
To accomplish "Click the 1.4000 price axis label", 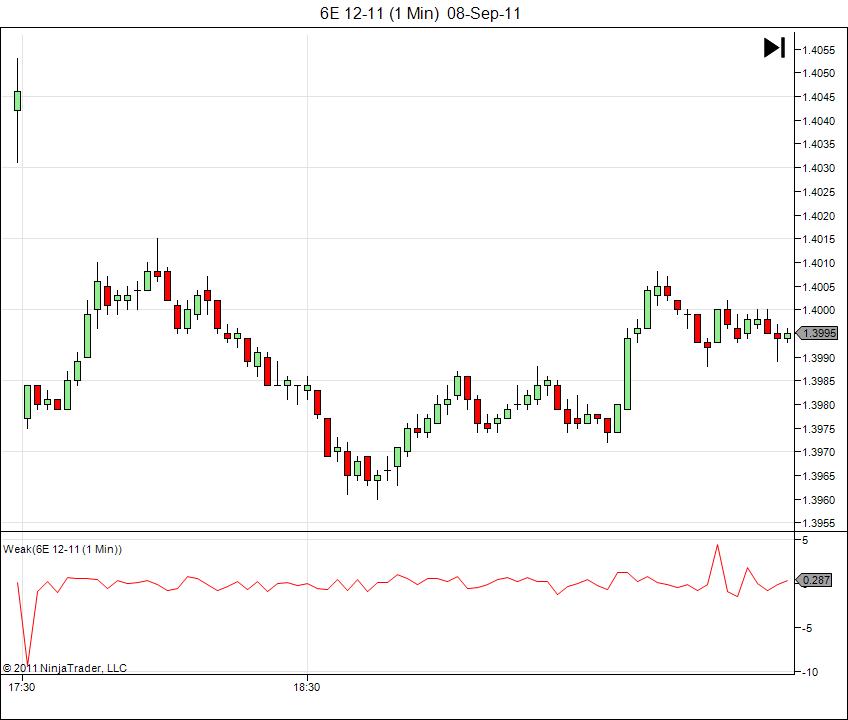I will (x=818, y=310).
